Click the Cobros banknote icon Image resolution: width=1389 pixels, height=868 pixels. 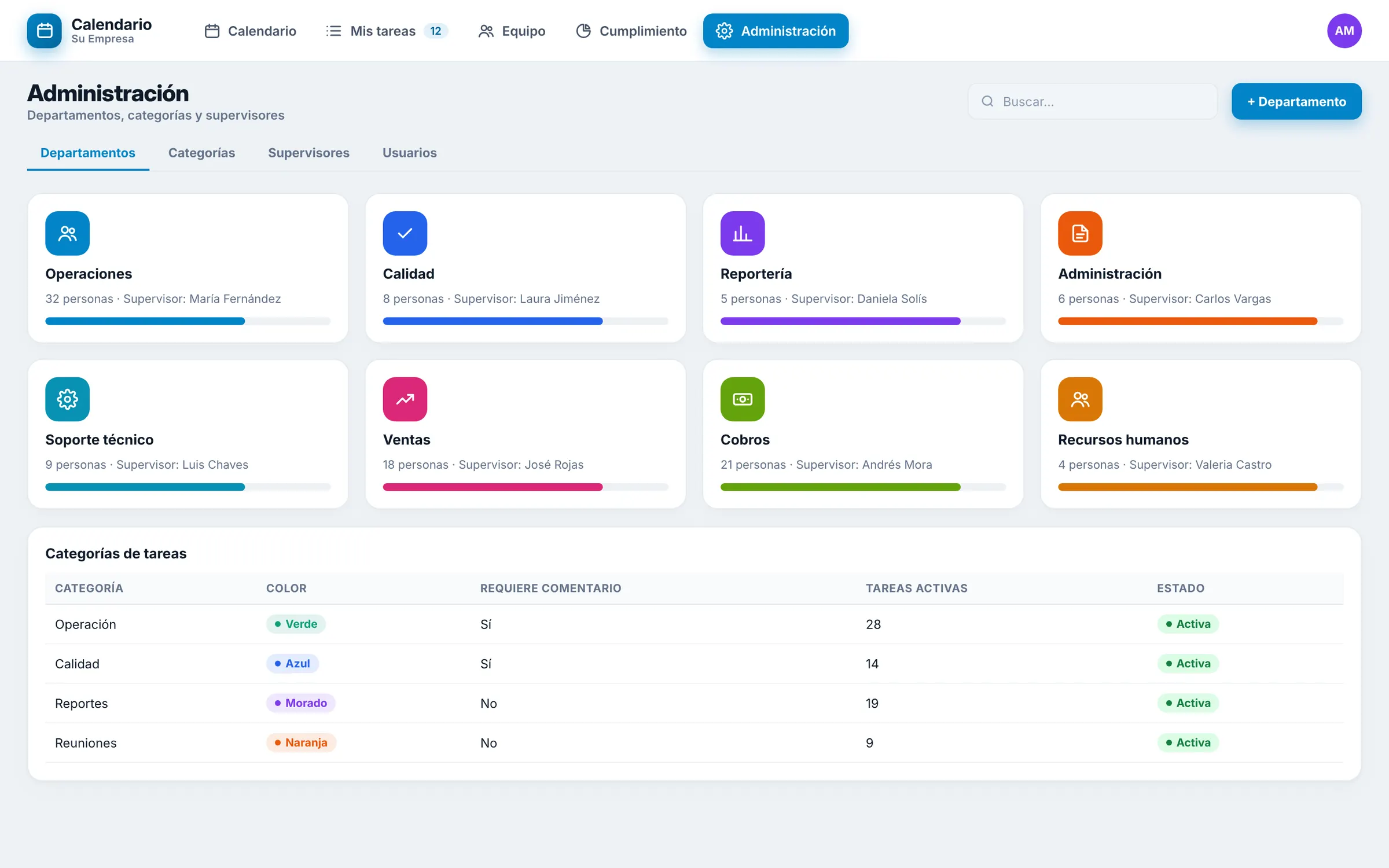point(743,399)
